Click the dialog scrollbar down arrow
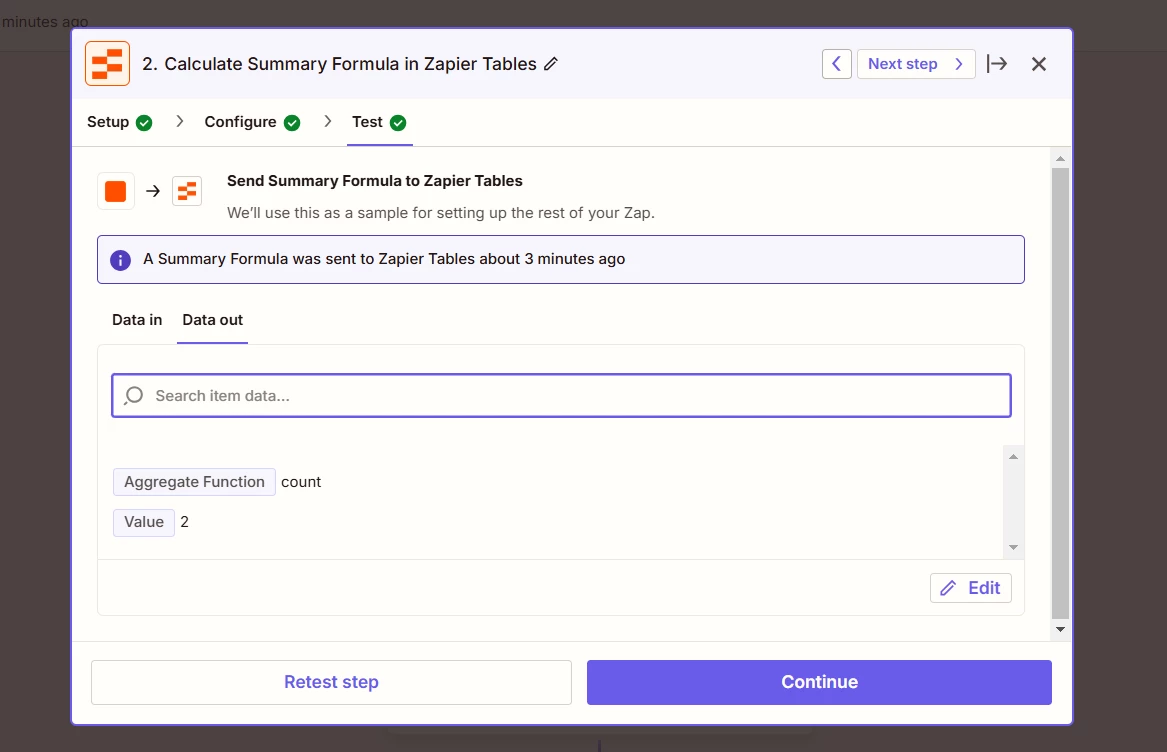The width and height of the screenshot is (1167, 752). [x=1061, y=629]
